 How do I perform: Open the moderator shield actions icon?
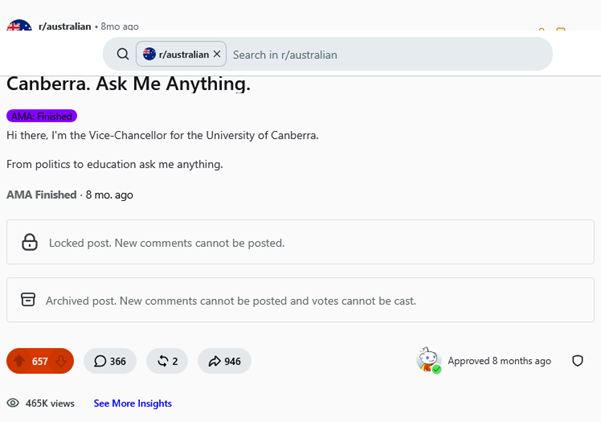[577, 361]
